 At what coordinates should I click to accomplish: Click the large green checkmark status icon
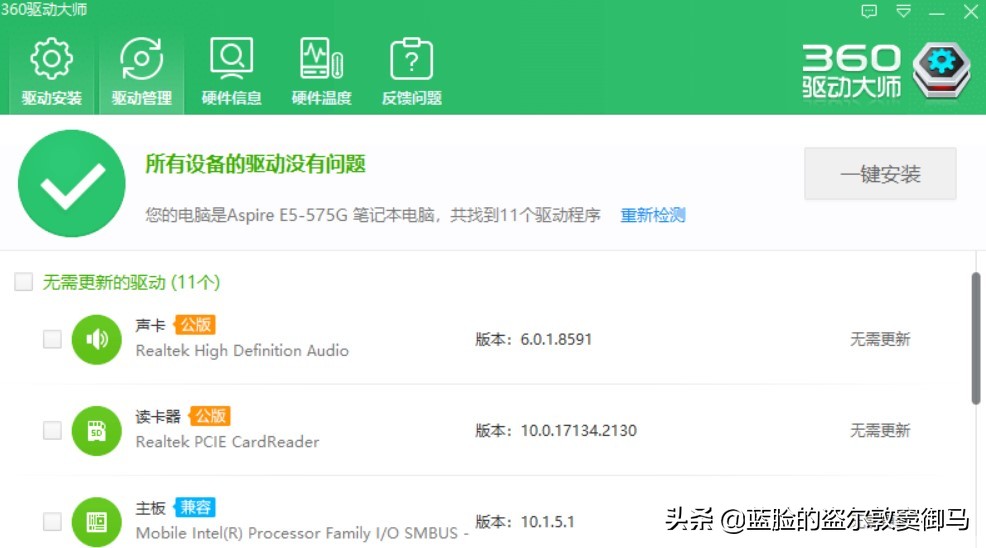click(x=72, y=183)
